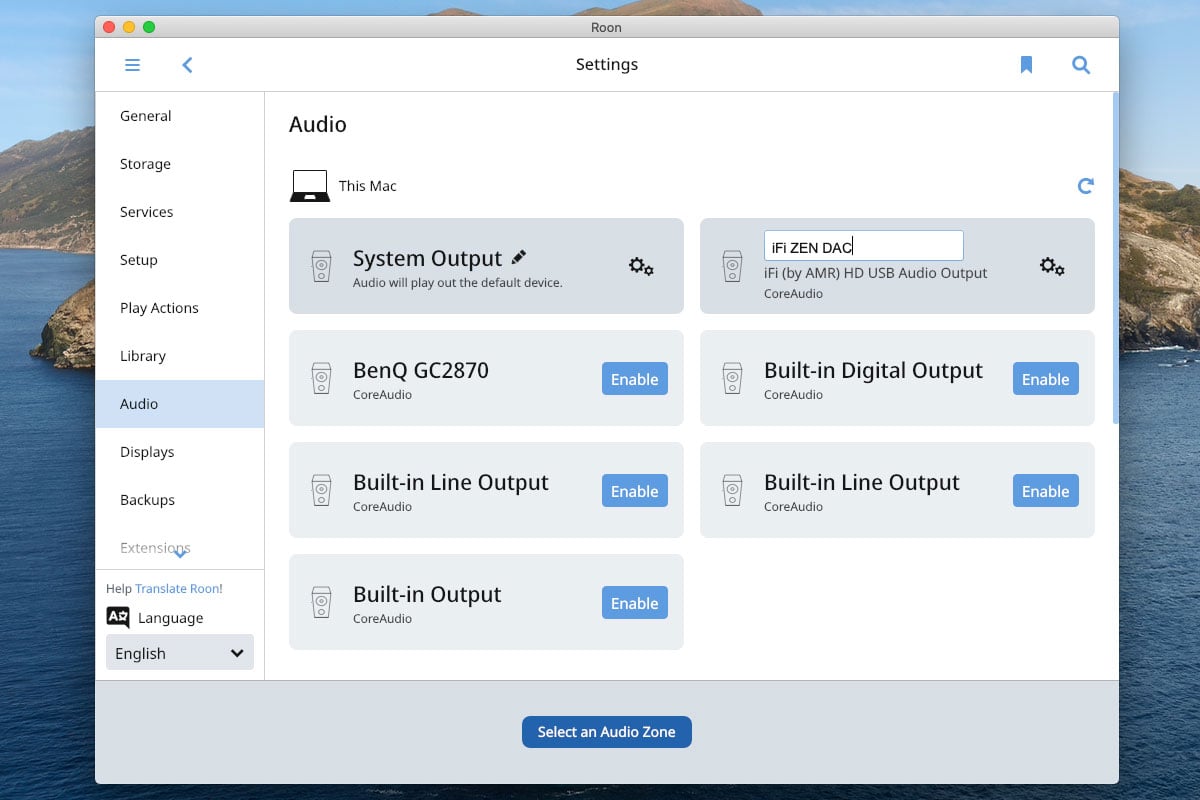Viewport: 1200px width, 800px height.
Task: Click the System Output speaker icon
Action: [321, 266]
